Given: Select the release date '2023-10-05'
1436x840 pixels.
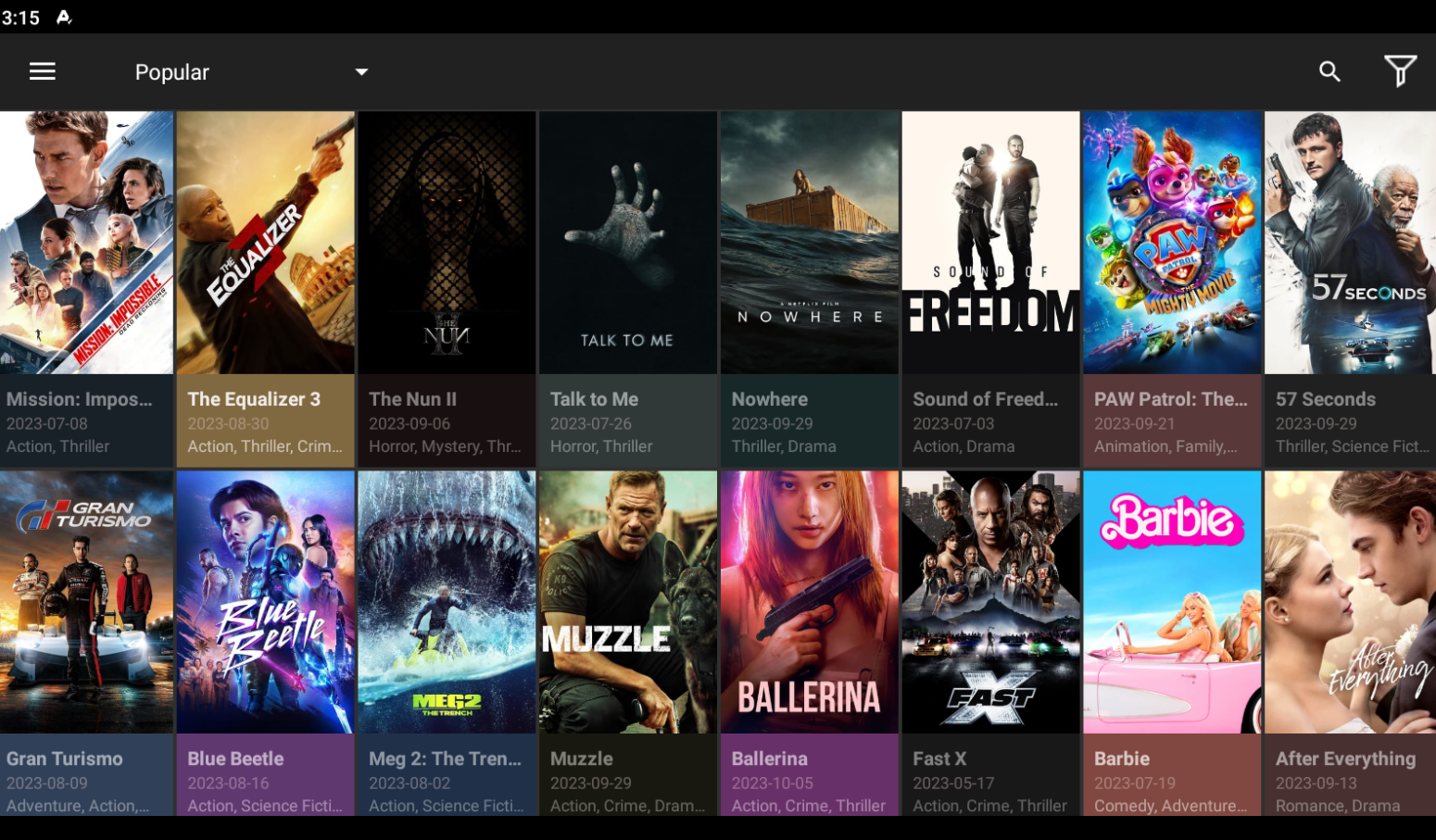Looking at the screenshot, I should (773, 783).
